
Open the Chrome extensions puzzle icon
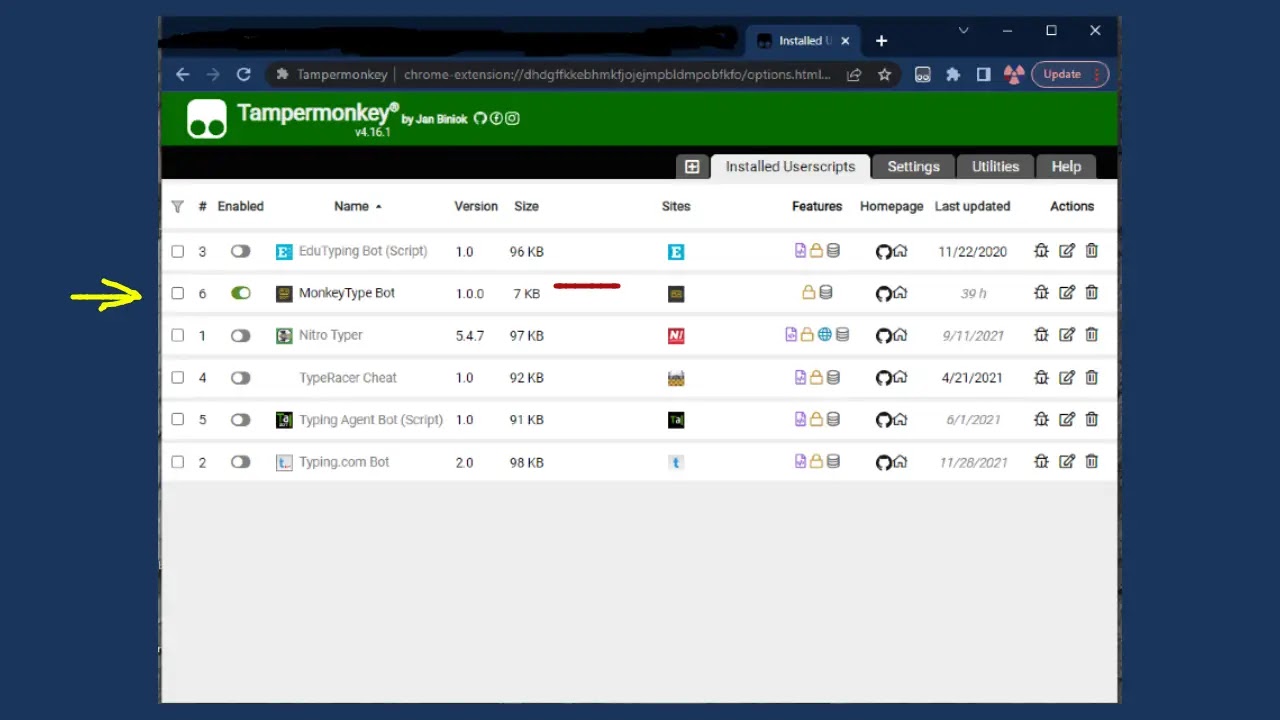pos(953,74)
